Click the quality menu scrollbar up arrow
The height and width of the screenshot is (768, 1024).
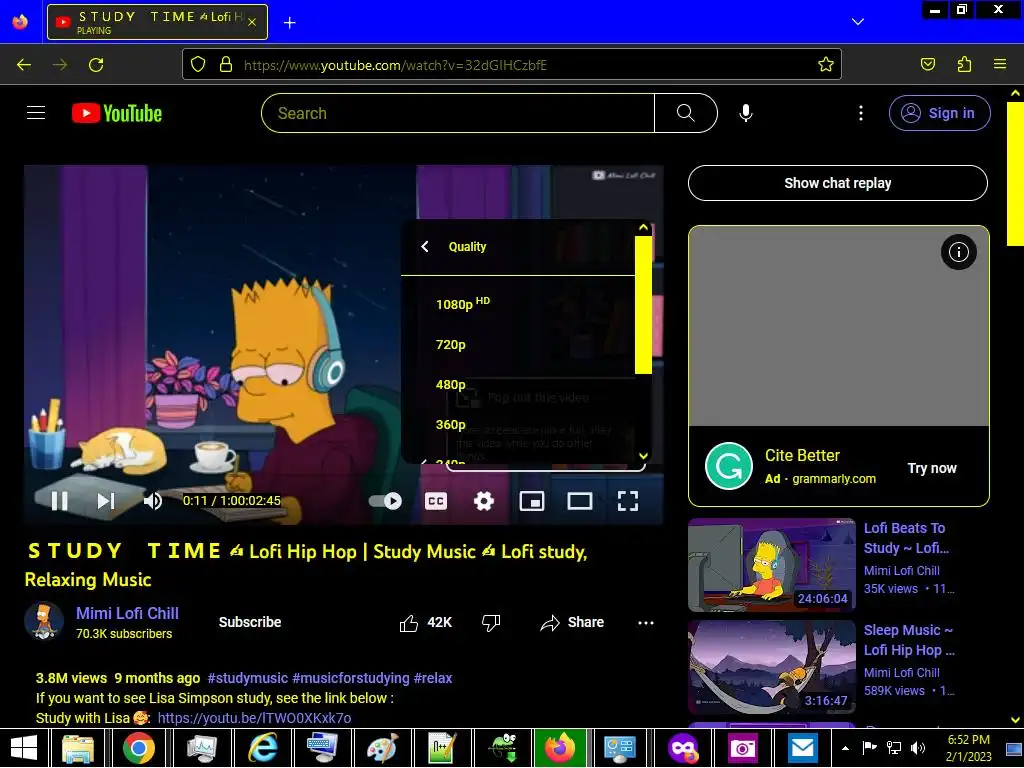643,228
